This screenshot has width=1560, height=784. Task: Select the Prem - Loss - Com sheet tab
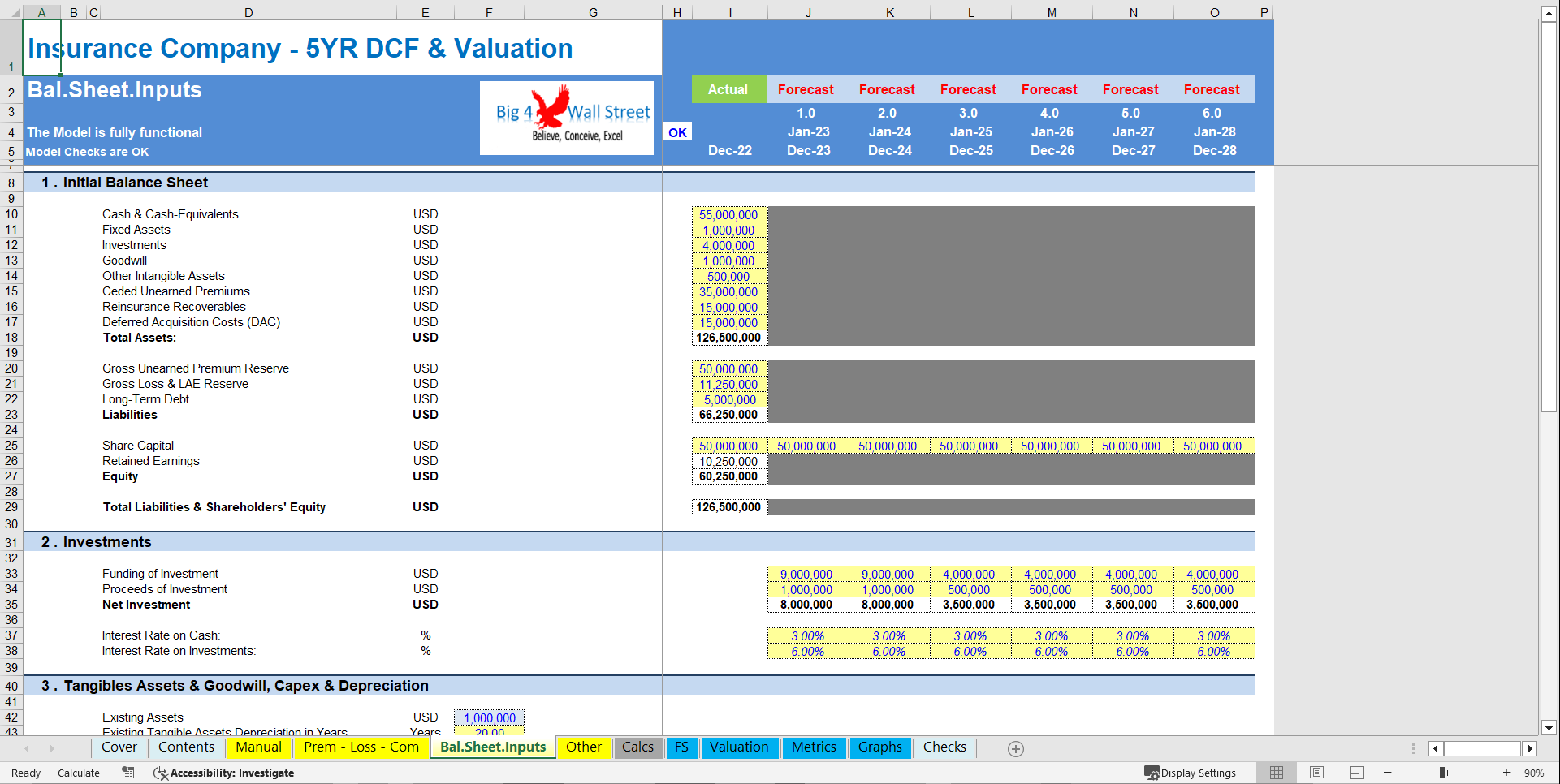[361, 747]
